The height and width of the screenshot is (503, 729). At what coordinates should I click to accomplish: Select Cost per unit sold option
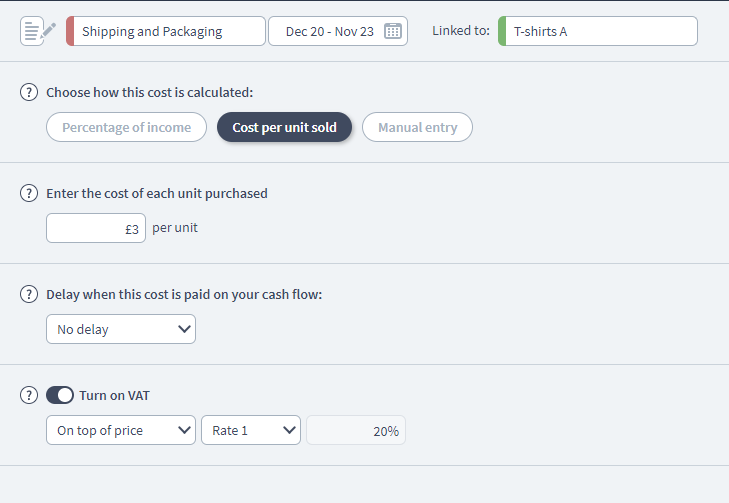pyautogui.click(x=285, y=127)
